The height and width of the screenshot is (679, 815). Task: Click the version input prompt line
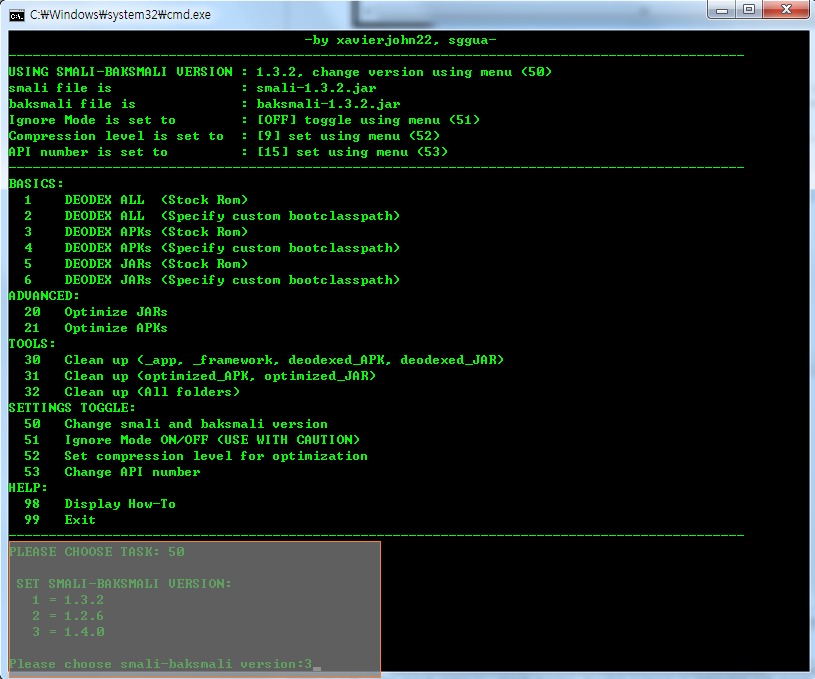(x=160, y=664)
